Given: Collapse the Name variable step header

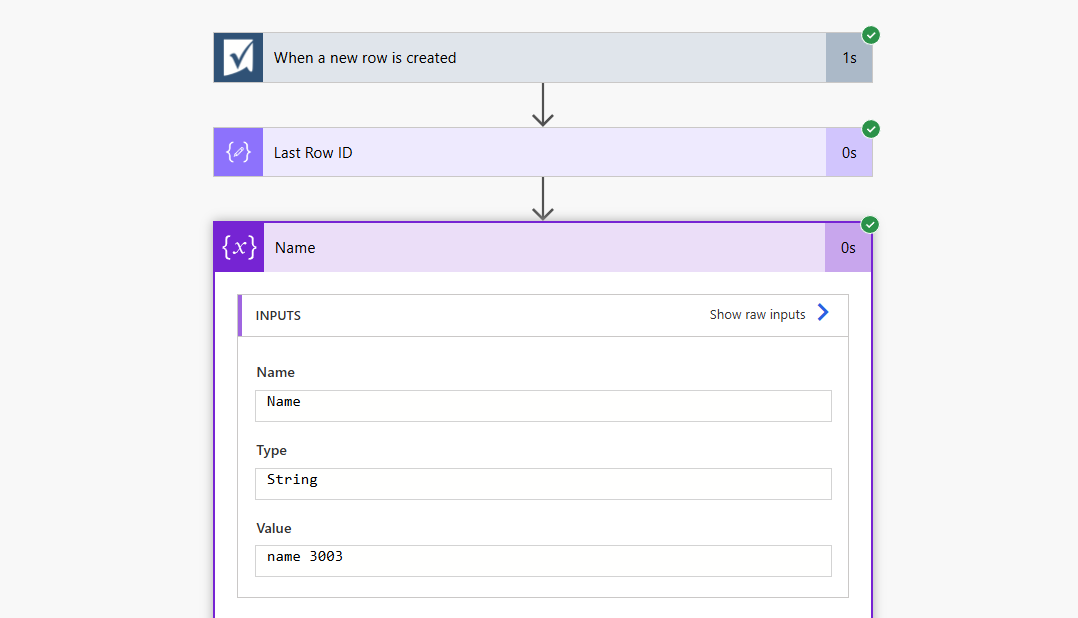Looking at the screenshot, I should (x=544, y=247).
